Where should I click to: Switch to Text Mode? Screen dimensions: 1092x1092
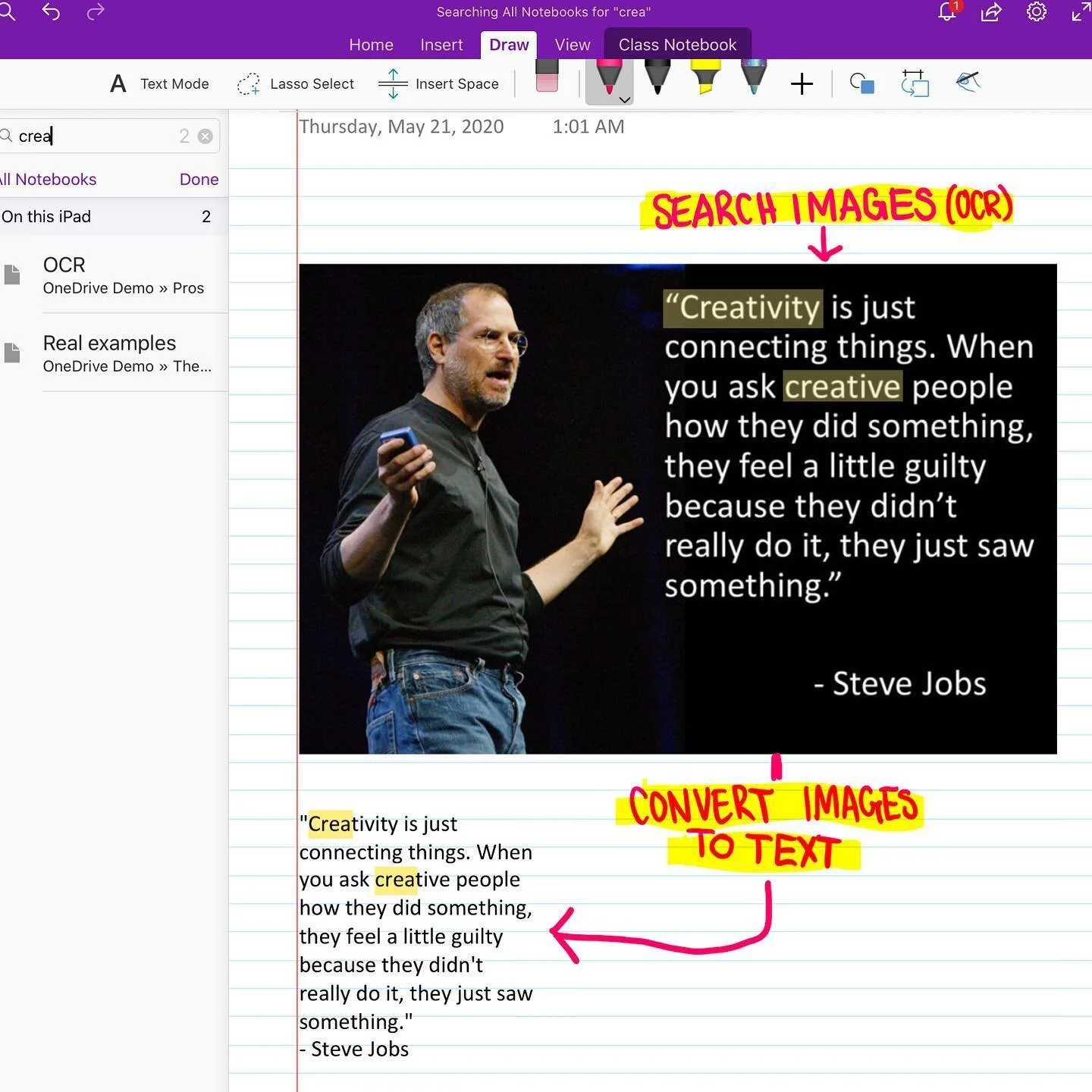point(159,83)
